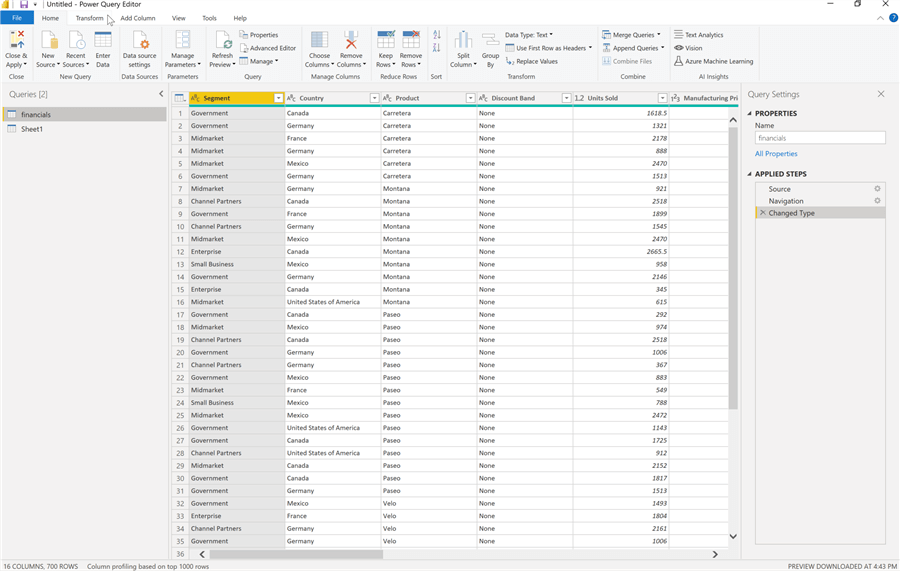
Task: Click the Refresh Preview icon
Action: click(x=222, y=41)
